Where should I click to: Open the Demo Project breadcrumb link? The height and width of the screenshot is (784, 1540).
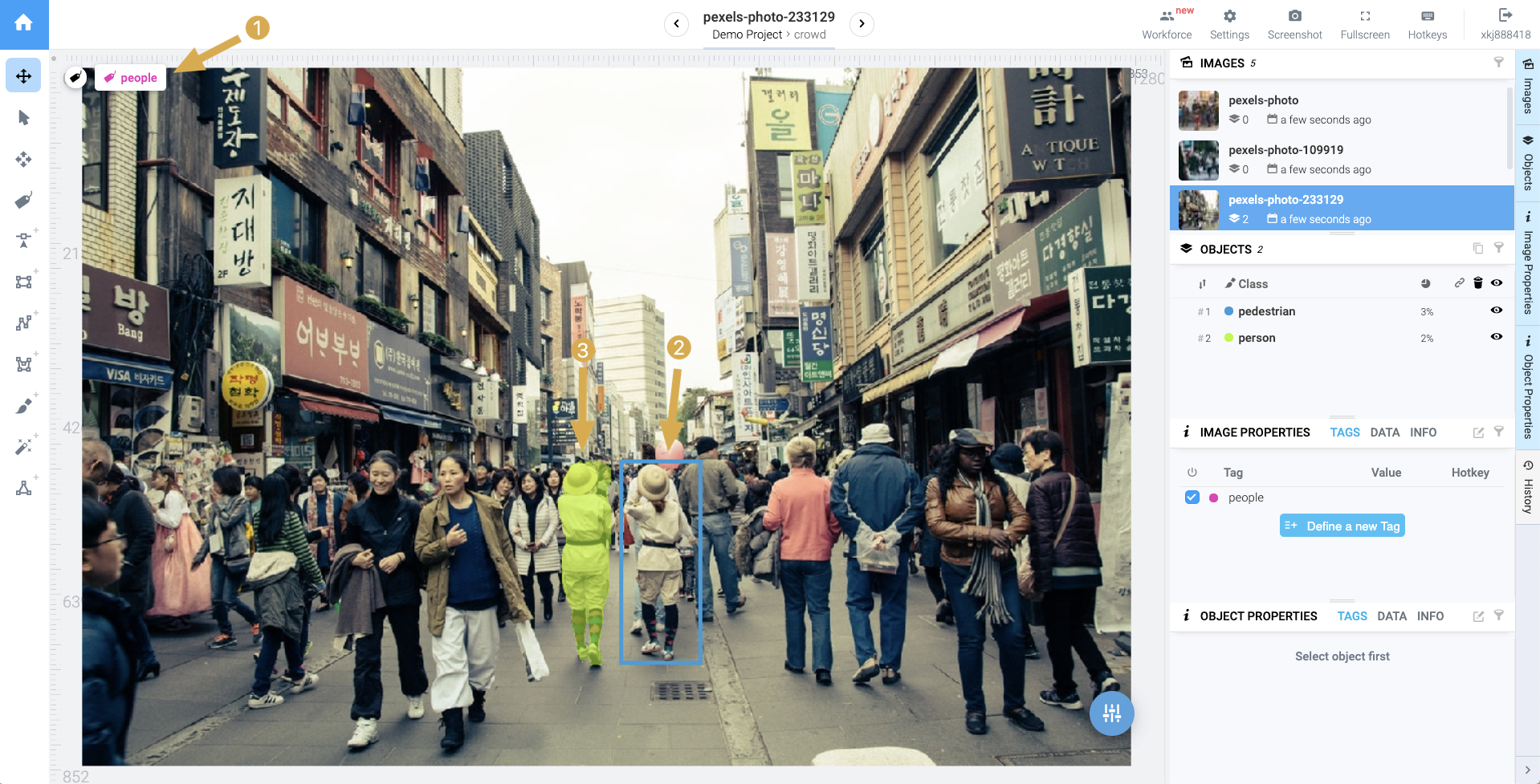pos(746,35)
